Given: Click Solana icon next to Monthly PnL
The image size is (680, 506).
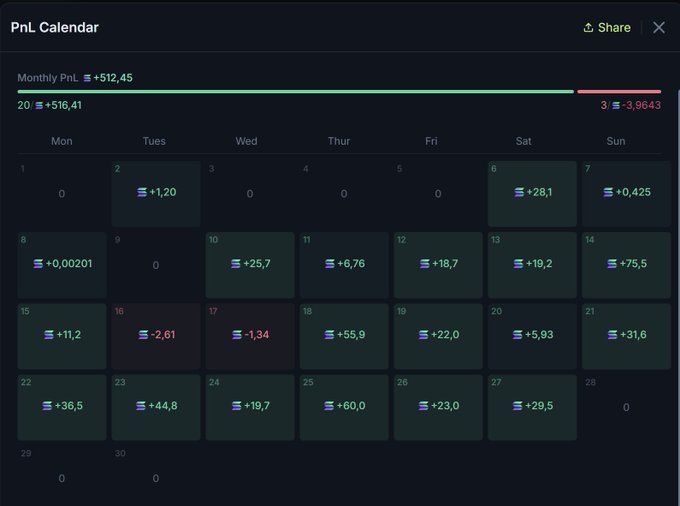Looking at the screenshot, I should 87,78.
